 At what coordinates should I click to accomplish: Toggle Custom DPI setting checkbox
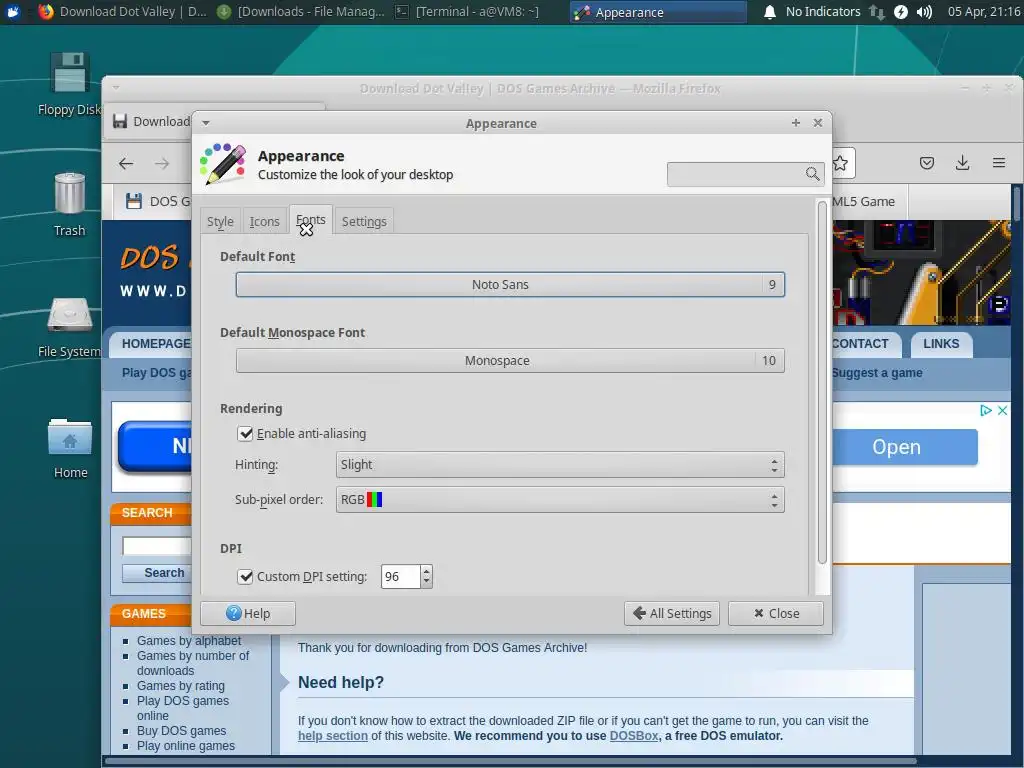coord(245,577)
